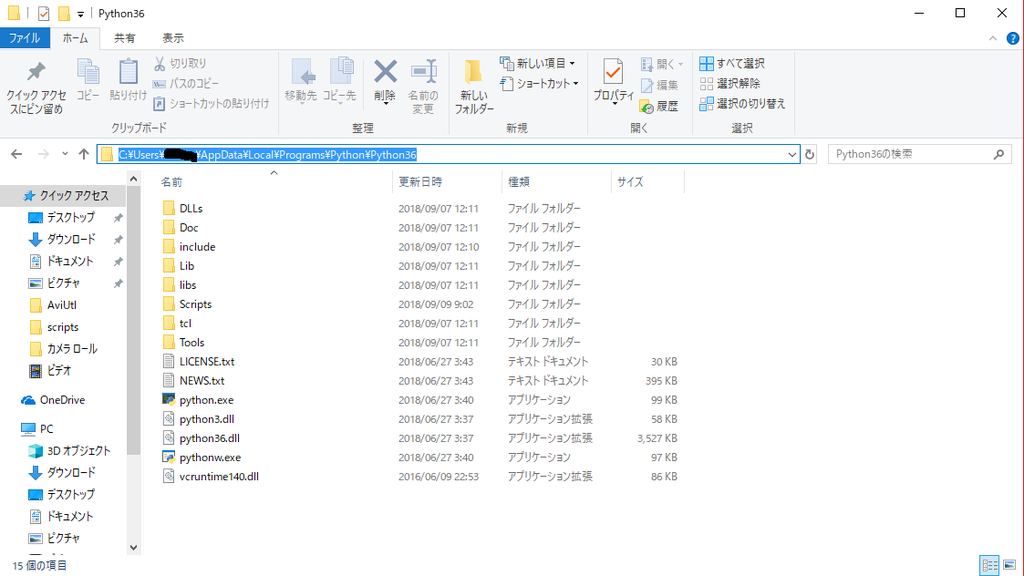Click the Copy ribbon icon
The height and width of the screenshot is (576, 1024).
(88, 80)
